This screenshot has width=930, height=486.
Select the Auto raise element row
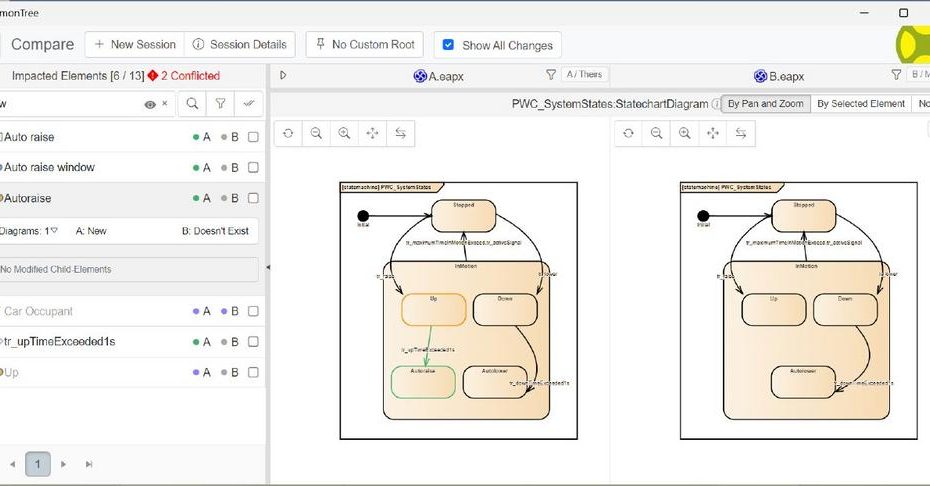(x=132, y=137)
